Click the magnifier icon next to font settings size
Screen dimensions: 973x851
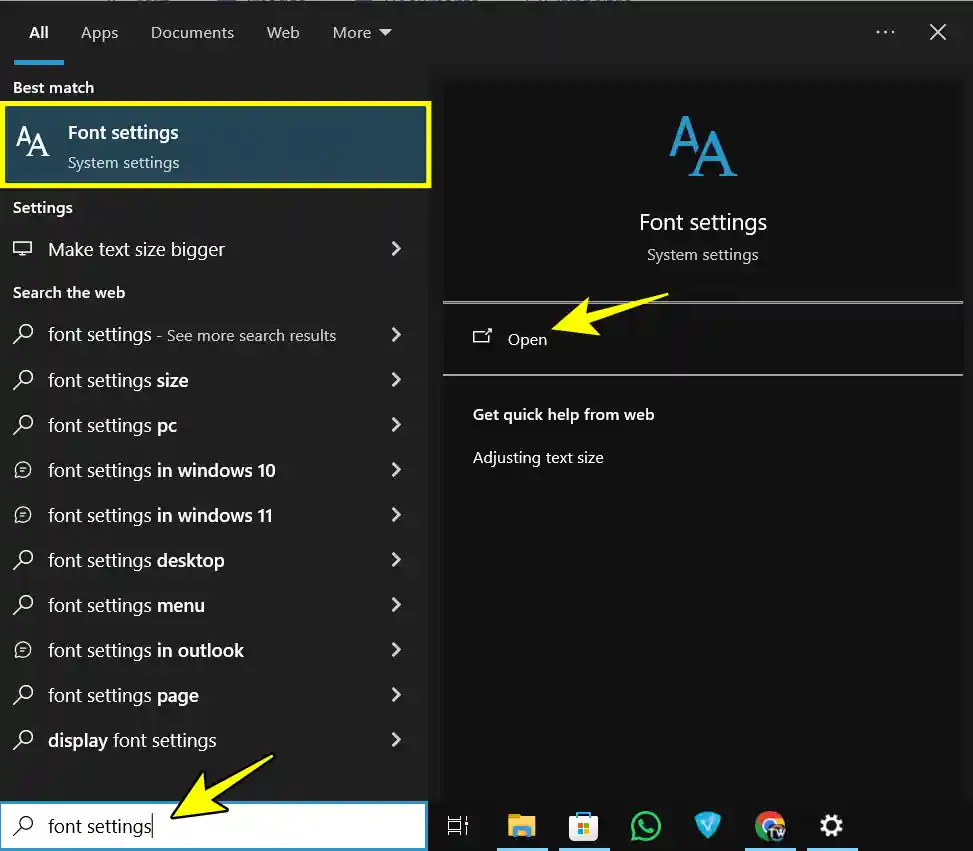pos(22,380)
